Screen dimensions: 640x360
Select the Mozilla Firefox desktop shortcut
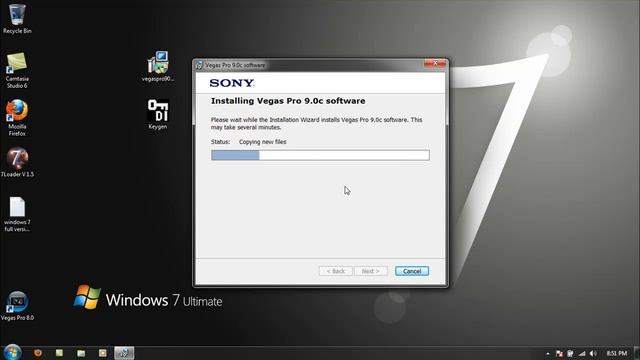tap(17, 118)
